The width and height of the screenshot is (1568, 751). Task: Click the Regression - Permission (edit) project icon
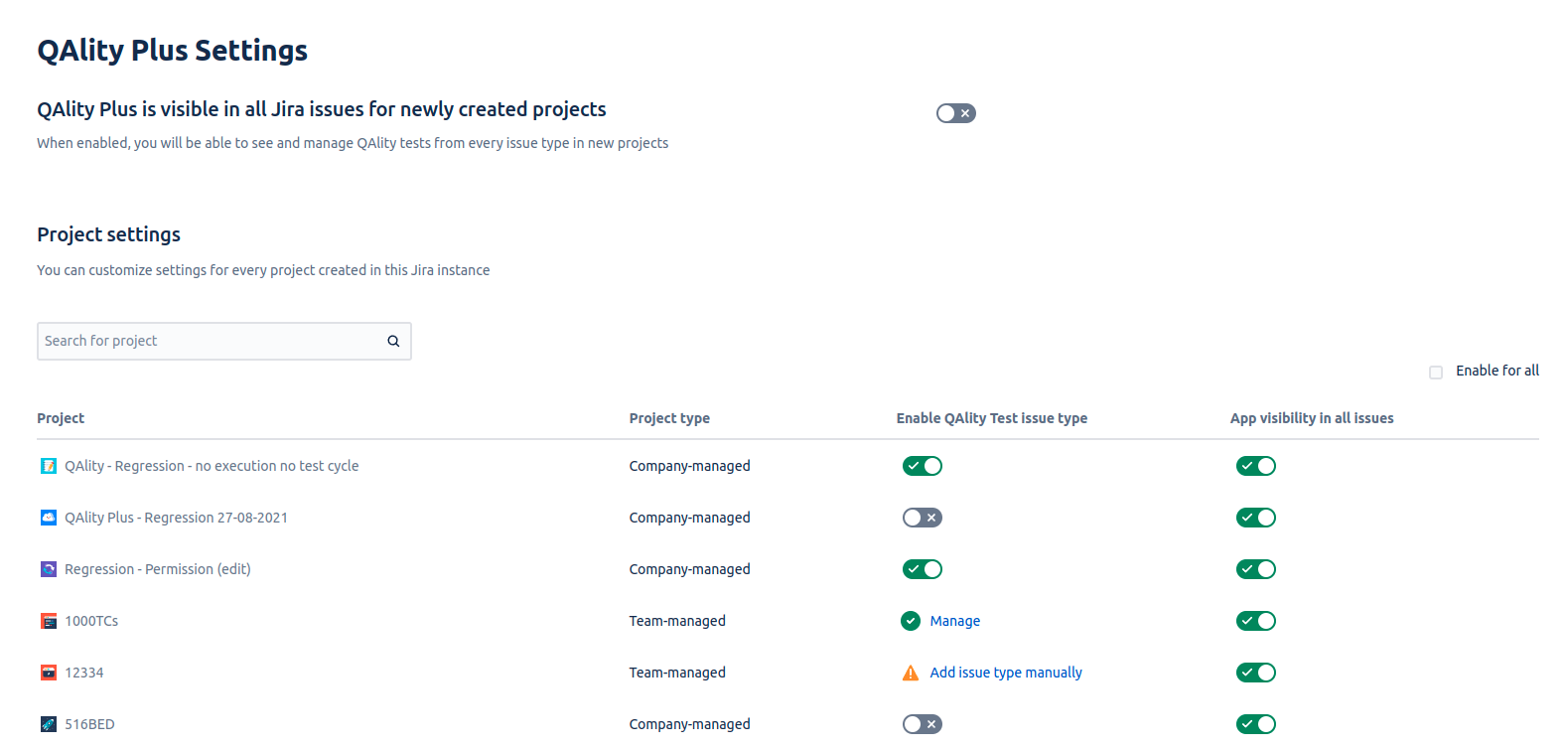pyautogui.click(x=49, y=569)
